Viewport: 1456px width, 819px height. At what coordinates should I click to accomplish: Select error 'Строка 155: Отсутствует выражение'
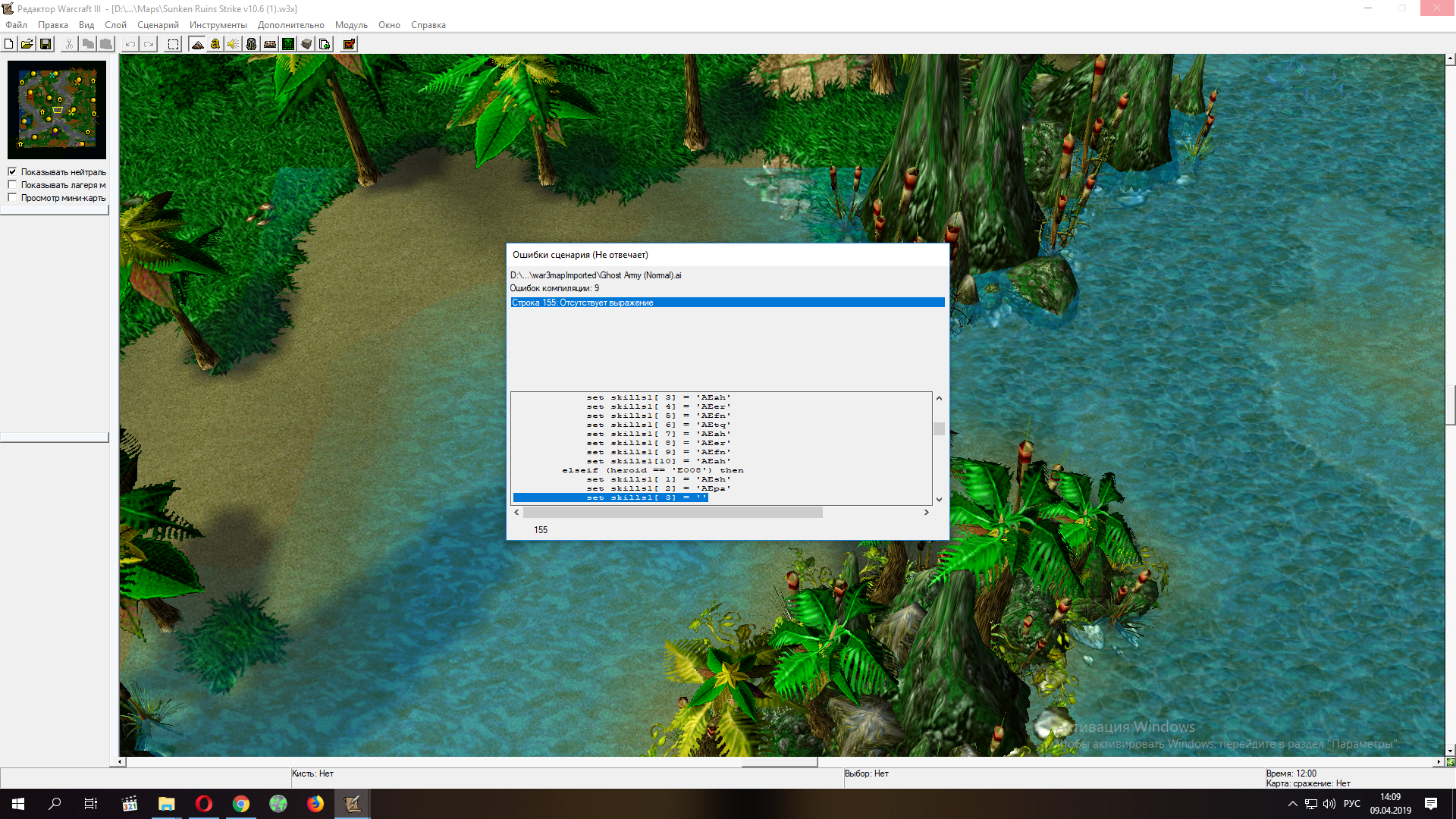tap(727, 303)
